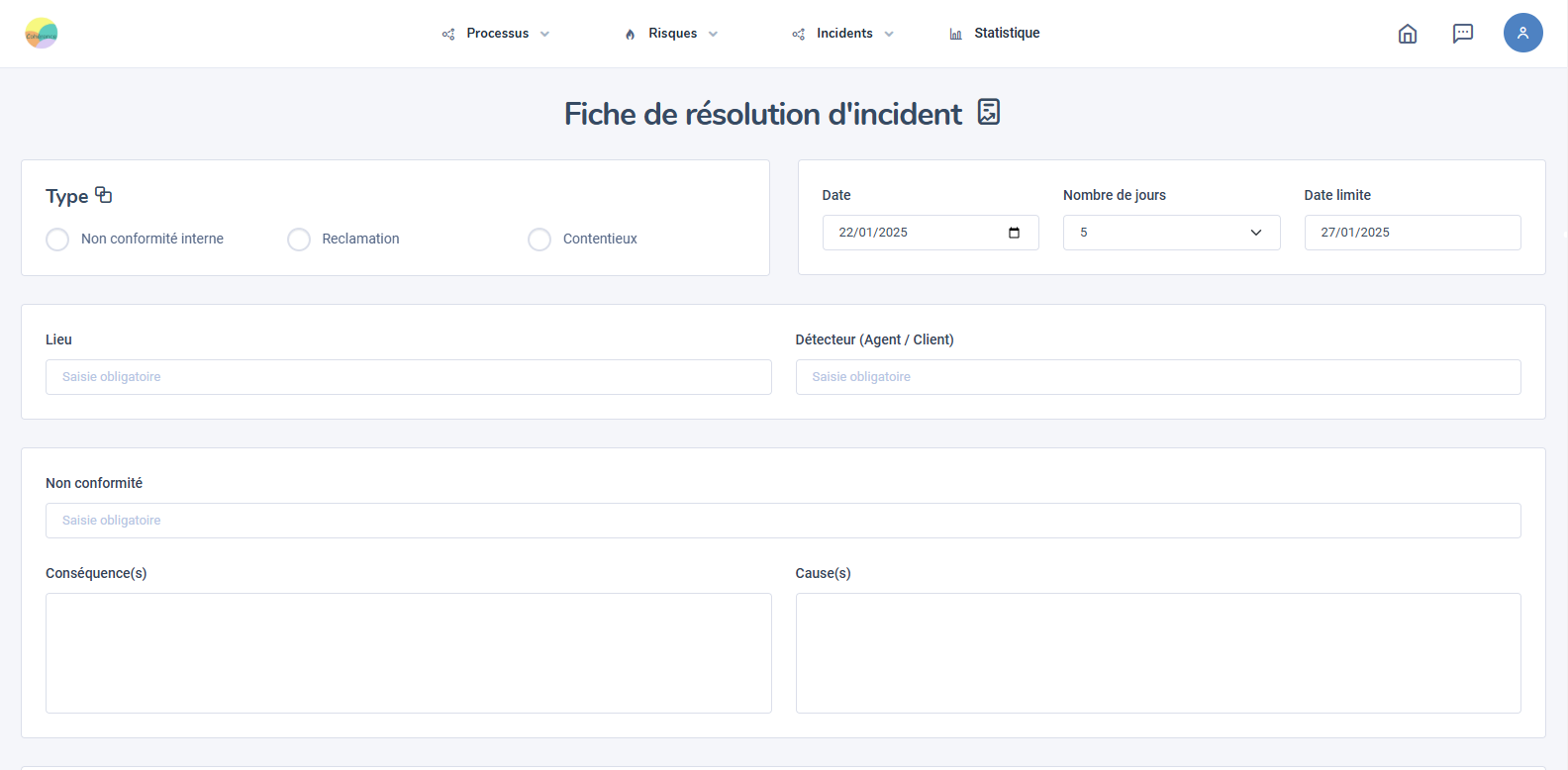Click into the Lieu text field
This screenshot has height=770, width=1568.
(x=408, y=377)
